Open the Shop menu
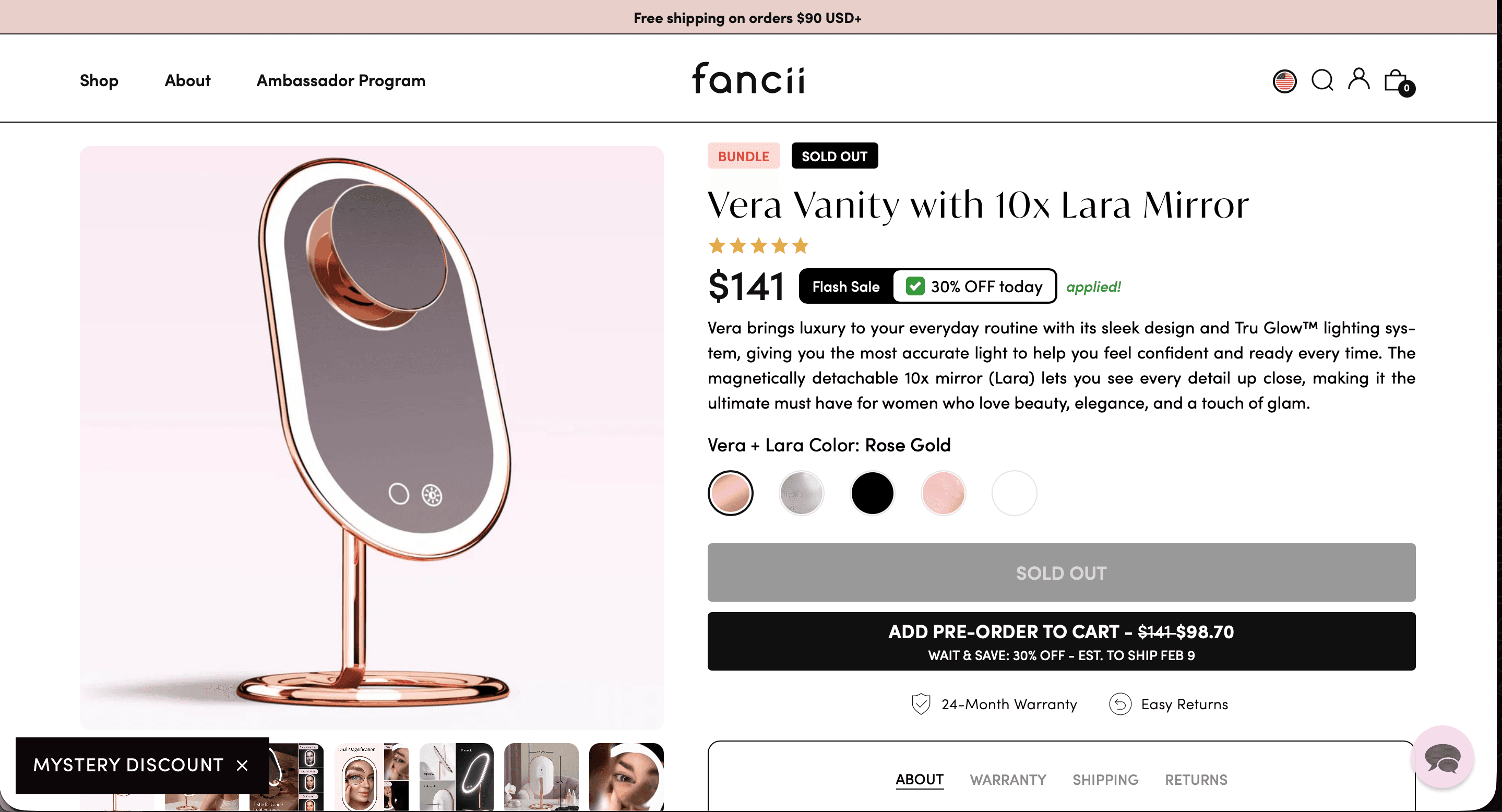Viewport: 1502px width, 812px height. pos(99,80)
